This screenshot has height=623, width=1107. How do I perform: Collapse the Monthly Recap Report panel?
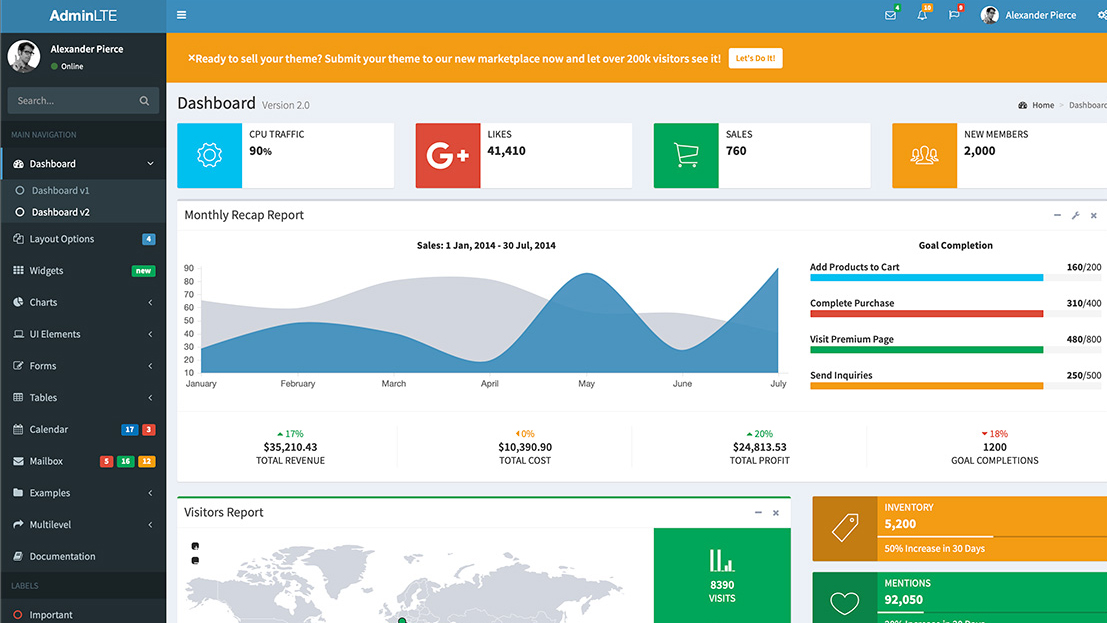pyautogui.click(x=1057, y=215)
